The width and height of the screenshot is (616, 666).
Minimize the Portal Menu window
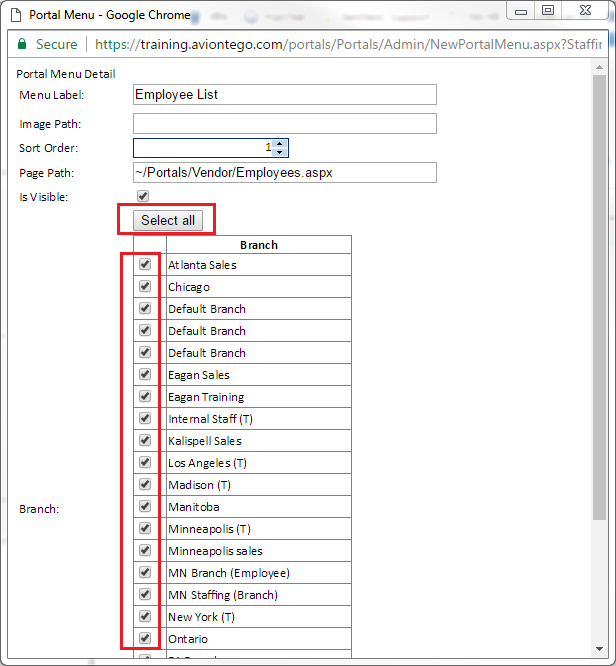pos(521,11)
